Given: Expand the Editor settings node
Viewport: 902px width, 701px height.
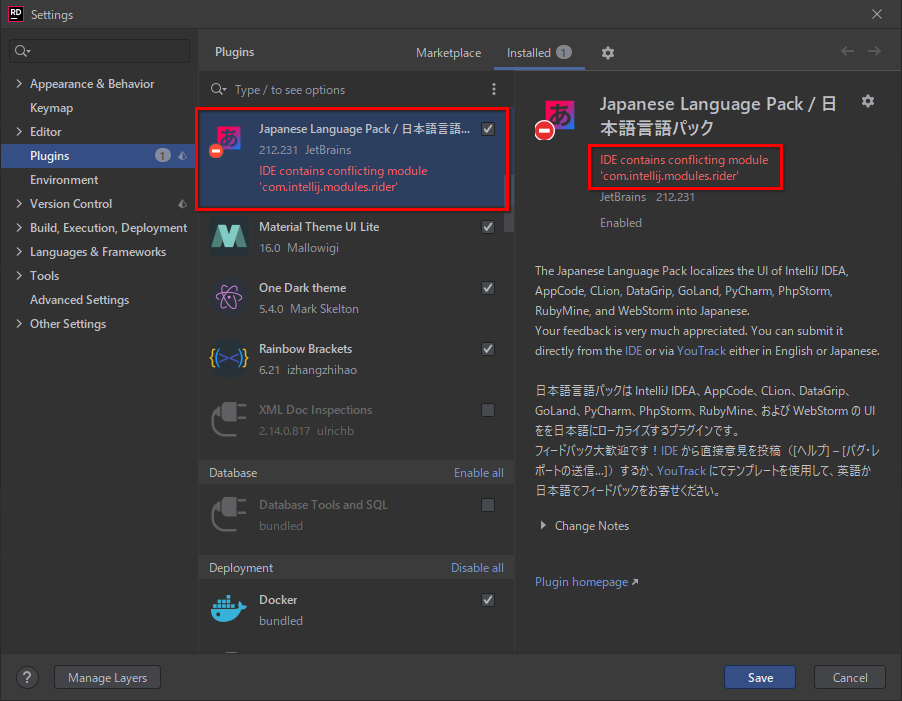Looking at the screenshot, I should pos(19,132).
